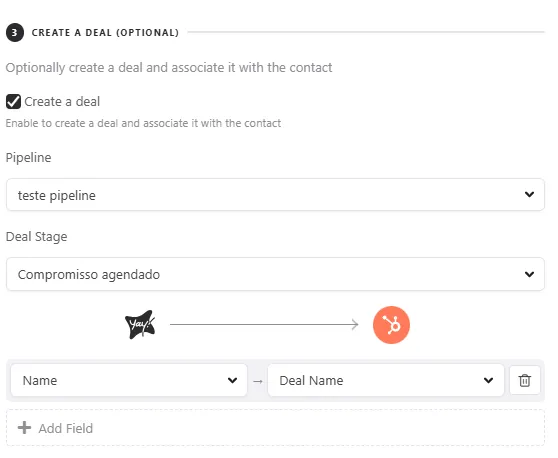Screen dimensions: 558x458
Task: Click the chevron arrow of the Pipeline select
Action: pyautogui.click(x=529, y=194)
